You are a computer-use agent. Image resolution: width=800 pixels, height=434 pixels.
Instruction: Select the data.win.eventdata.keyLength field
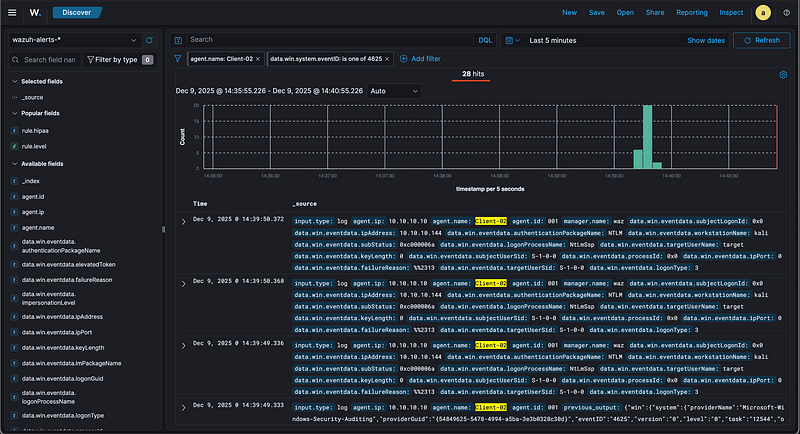tap(63, 348)
